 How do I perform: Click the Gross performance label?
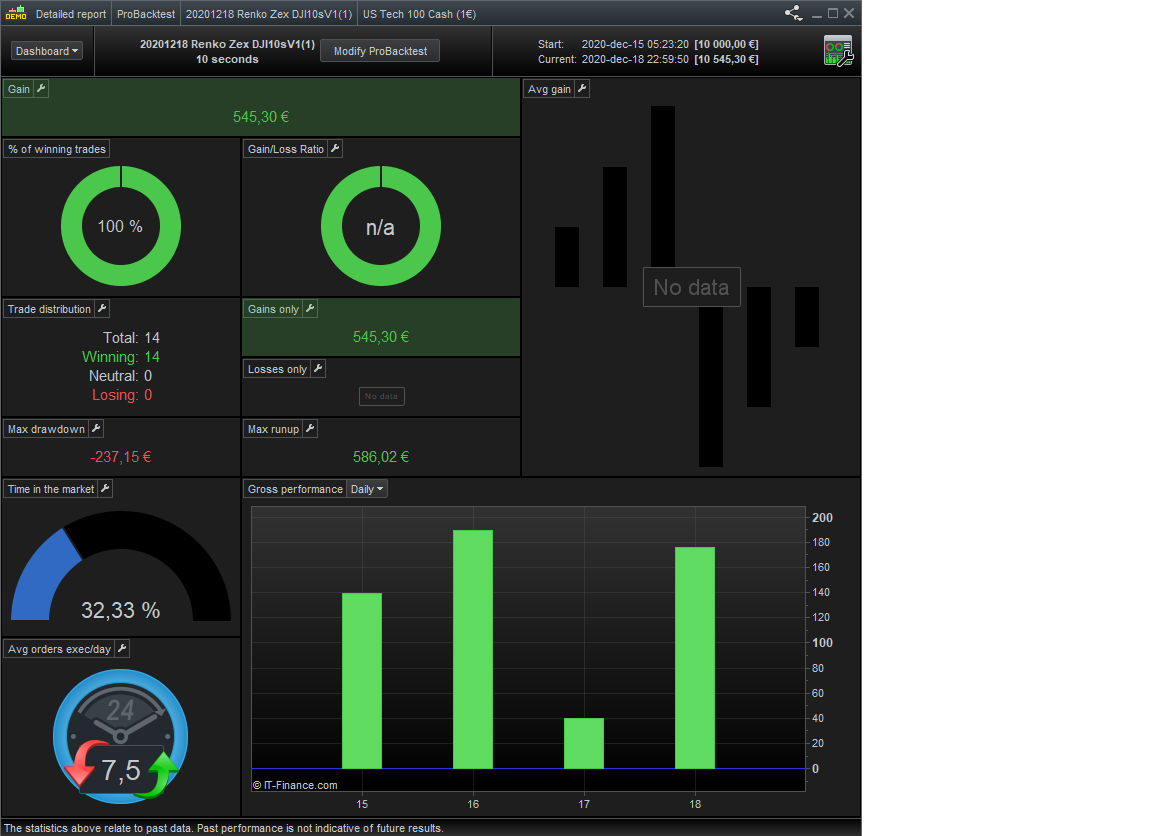click(295, 489)
